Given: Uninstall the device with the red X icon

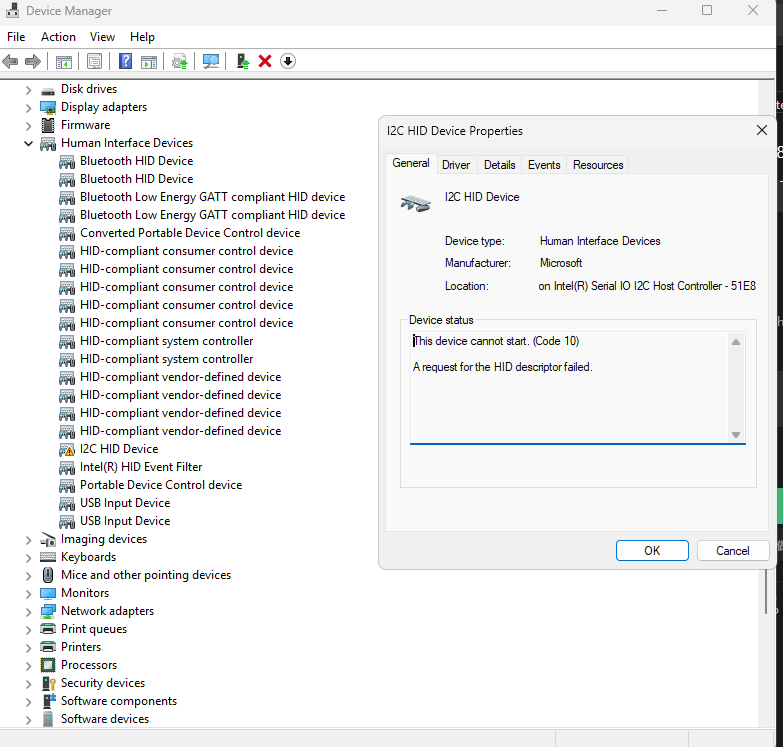Looking at the screenshot, I should (x=265, y=61).
